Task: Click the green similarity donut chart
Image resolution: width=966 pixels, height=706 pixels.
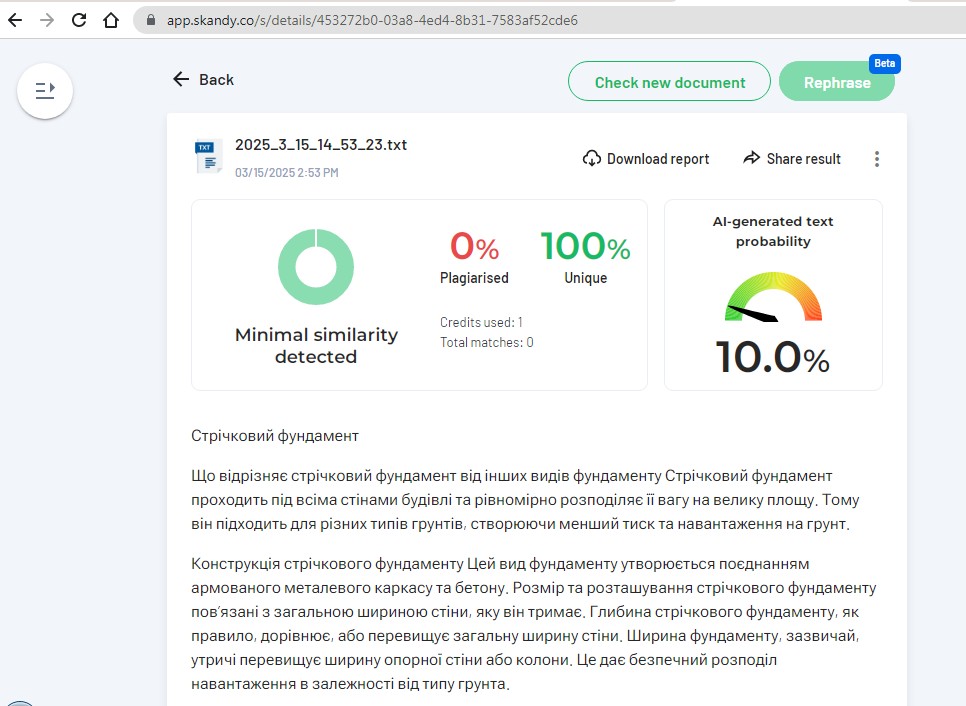Action: [x=316, y=267]
